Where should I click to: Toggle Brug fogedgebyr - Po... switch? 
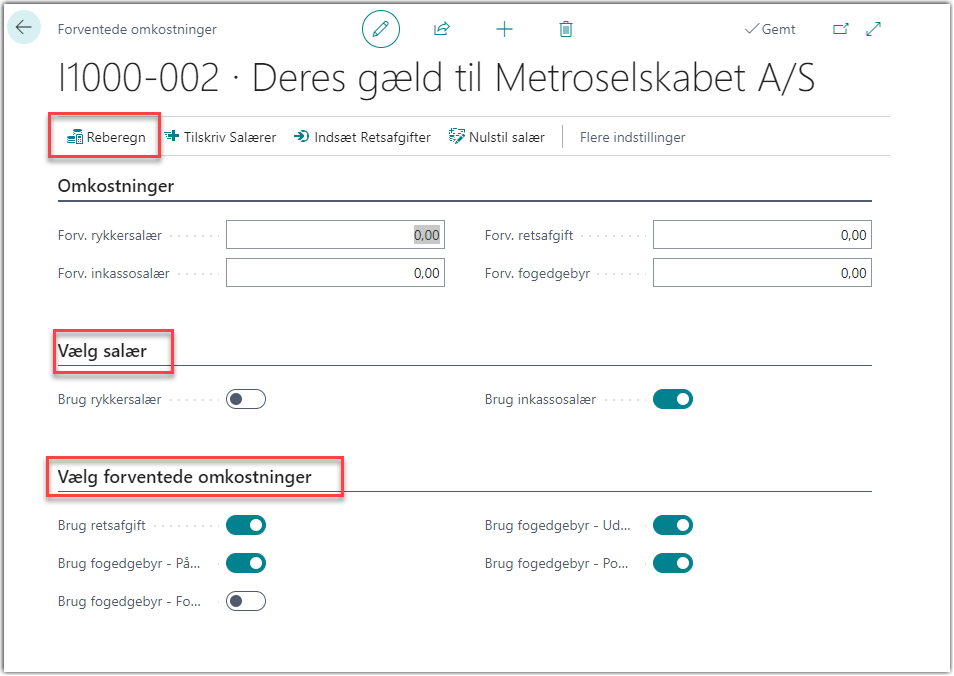[673, 563]
